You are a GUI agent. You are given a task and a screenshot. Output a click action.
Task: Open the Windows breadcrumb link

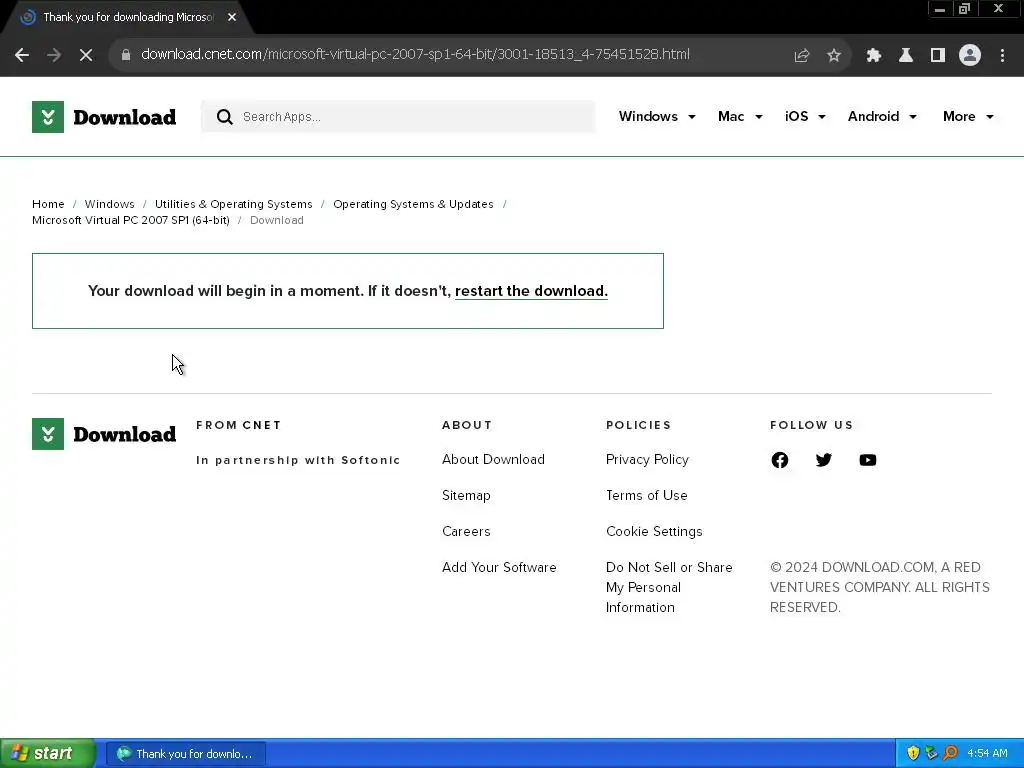click(x=109, y=204)
